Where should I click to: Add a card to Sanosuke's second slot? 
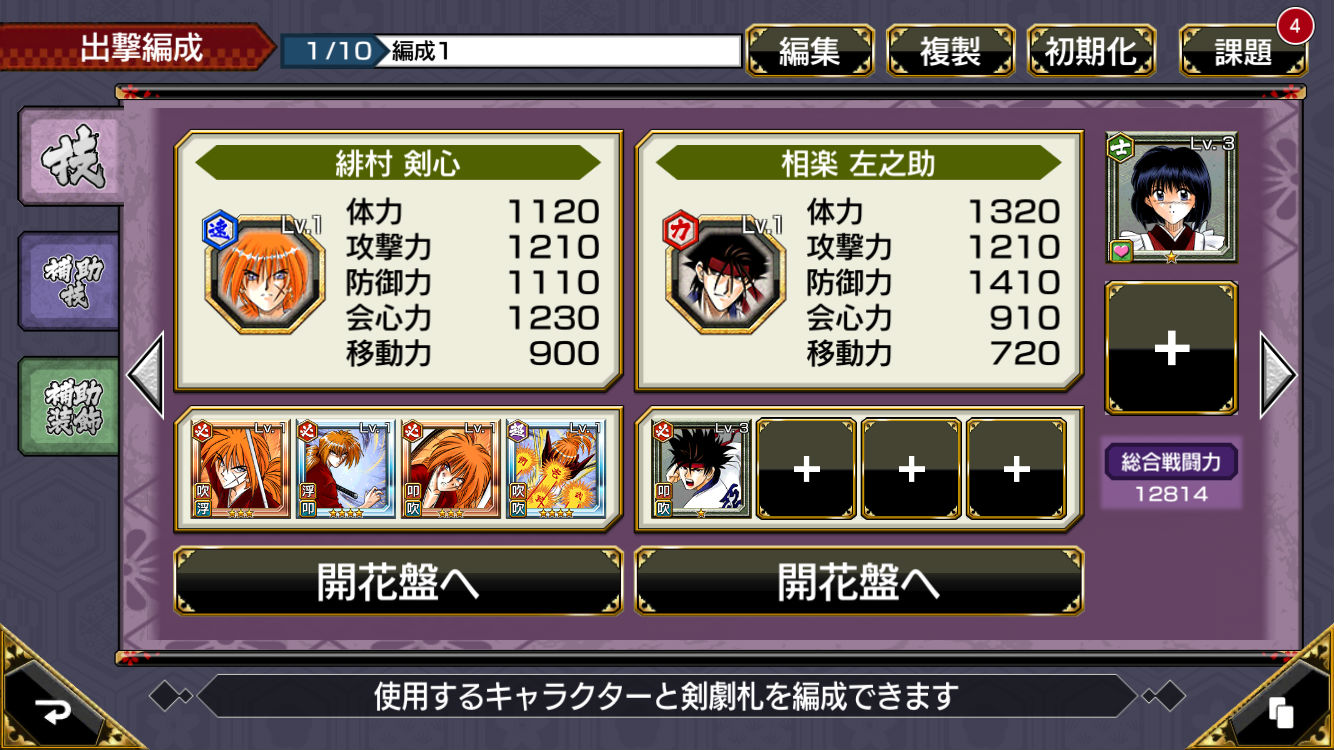(x=806, y=468)
